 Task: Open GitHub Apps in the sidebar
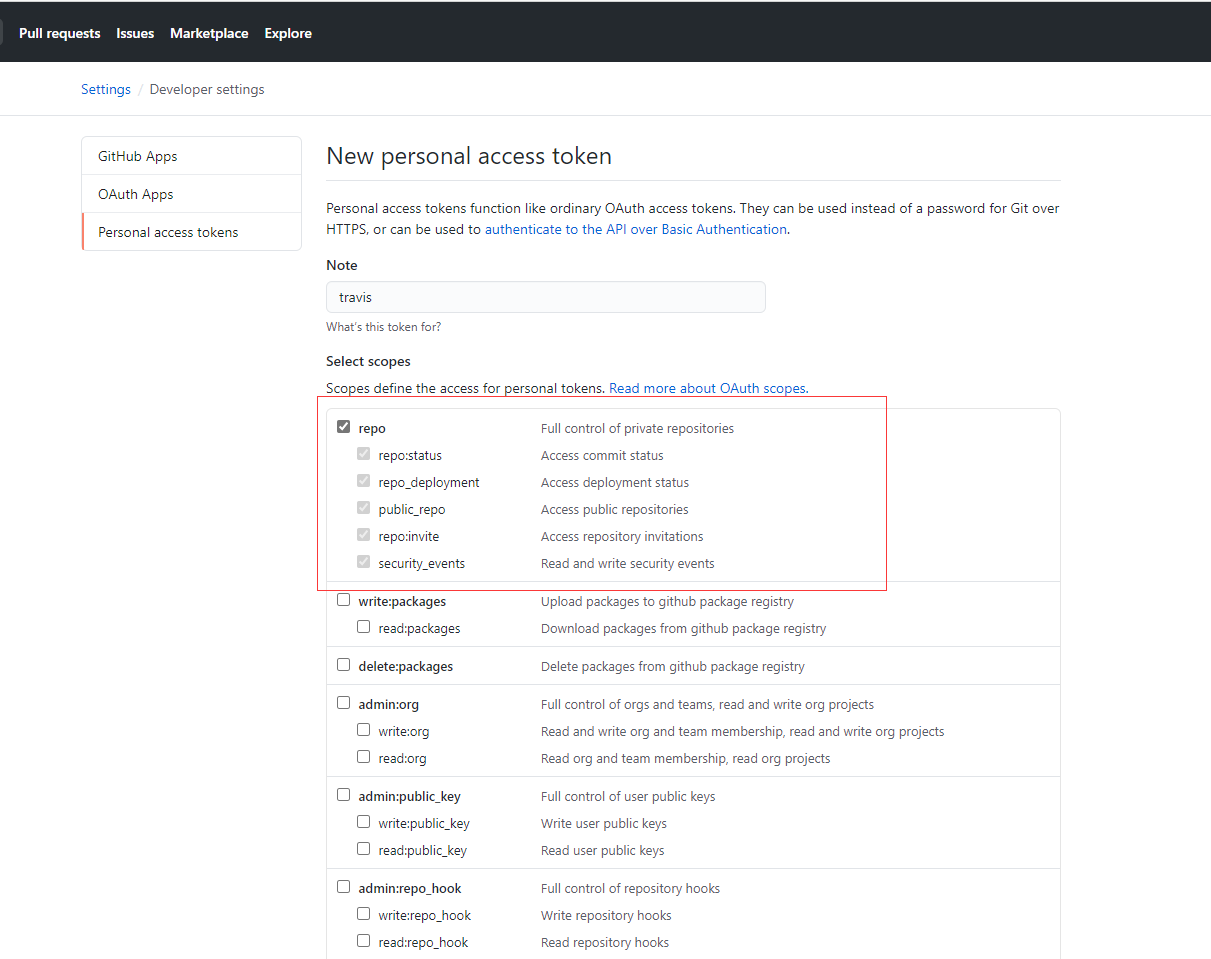coord(191,156)
